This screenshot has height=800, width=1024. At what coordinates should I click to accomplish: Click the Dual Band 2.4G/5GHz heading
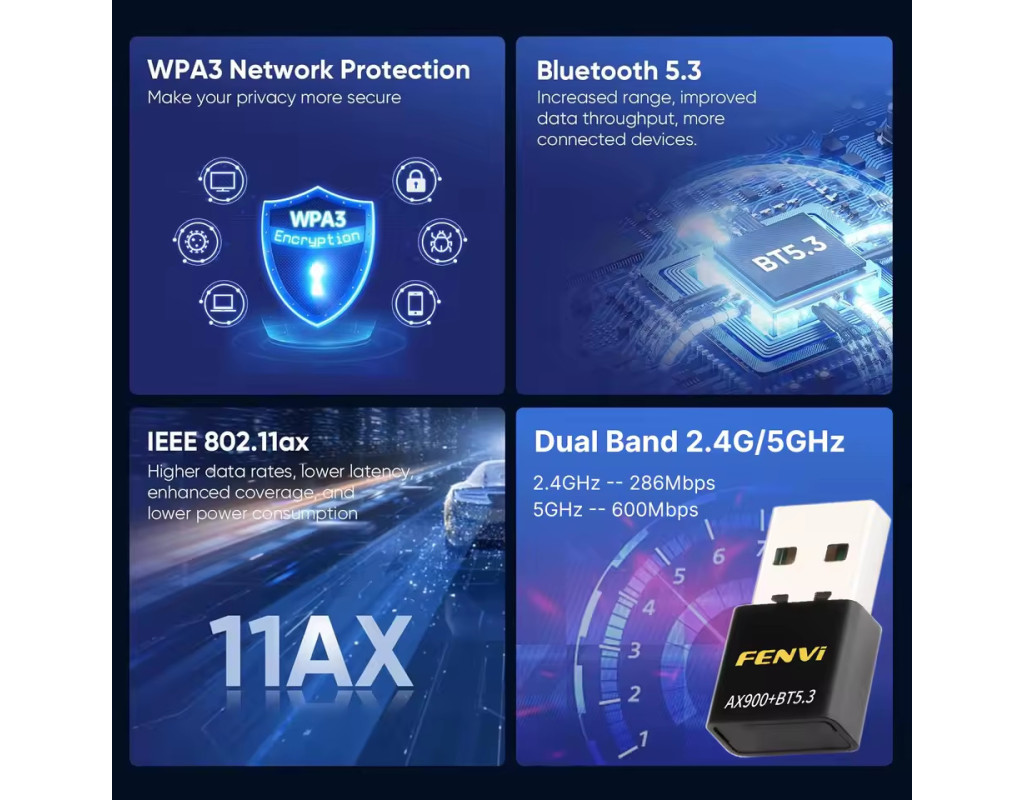tap(689, 441)
